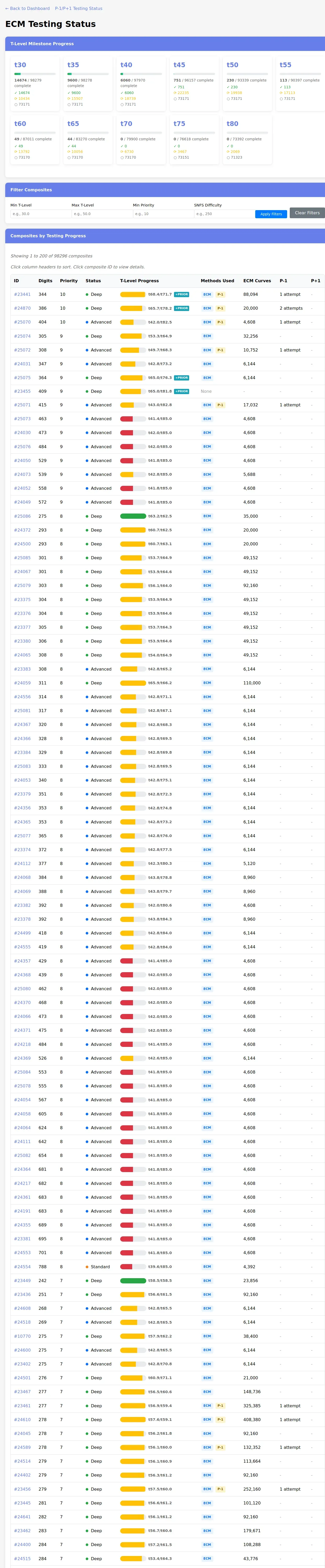Screen dimensions: 325x1568
Task: Go back via the Back to Dashboard link
Action: 27,9
